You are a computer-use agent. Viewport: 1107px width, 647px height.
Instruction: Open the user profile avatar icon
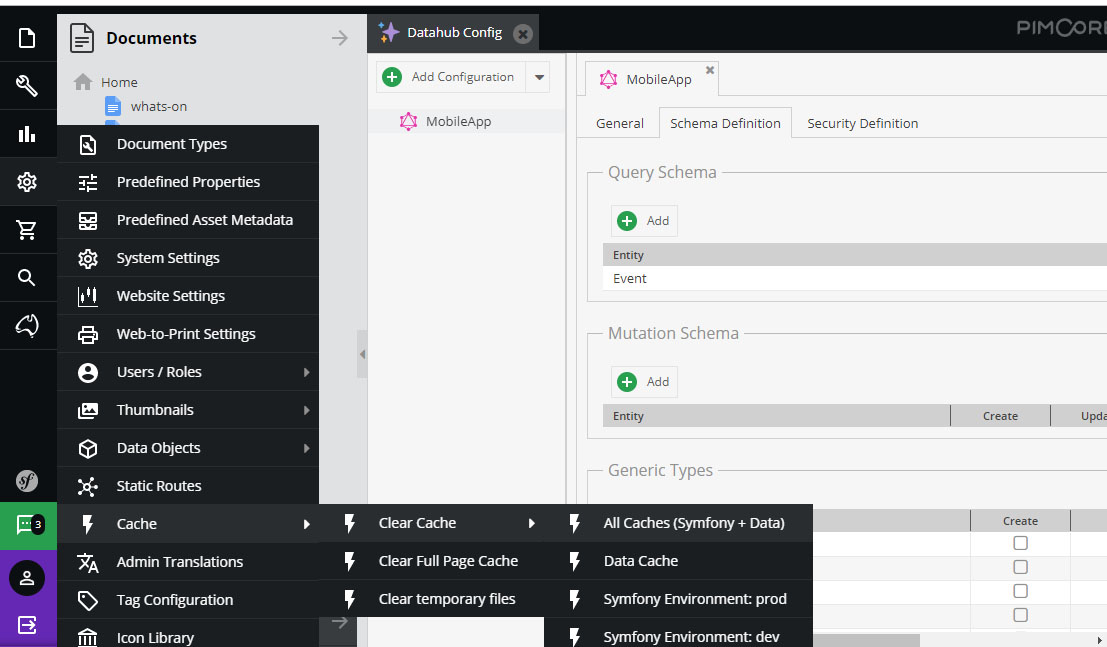tap(27, 578)
